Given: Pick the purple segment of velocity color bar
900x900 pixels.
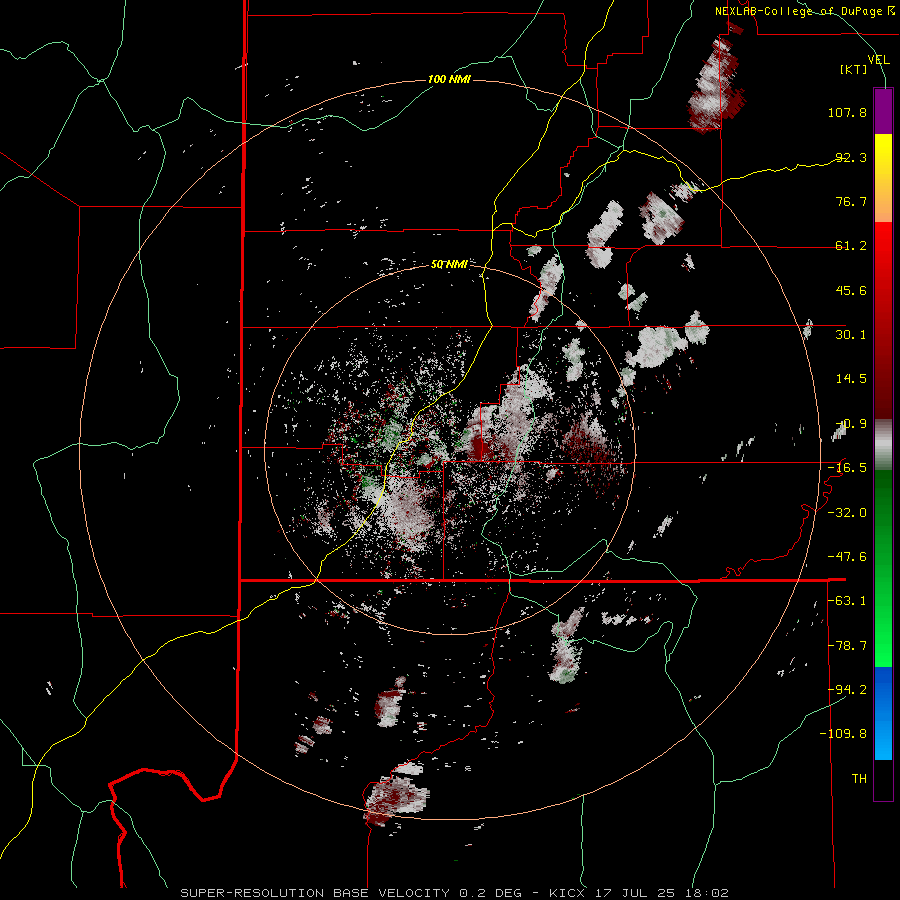Looking at the screenshot, I should [883, 111].
